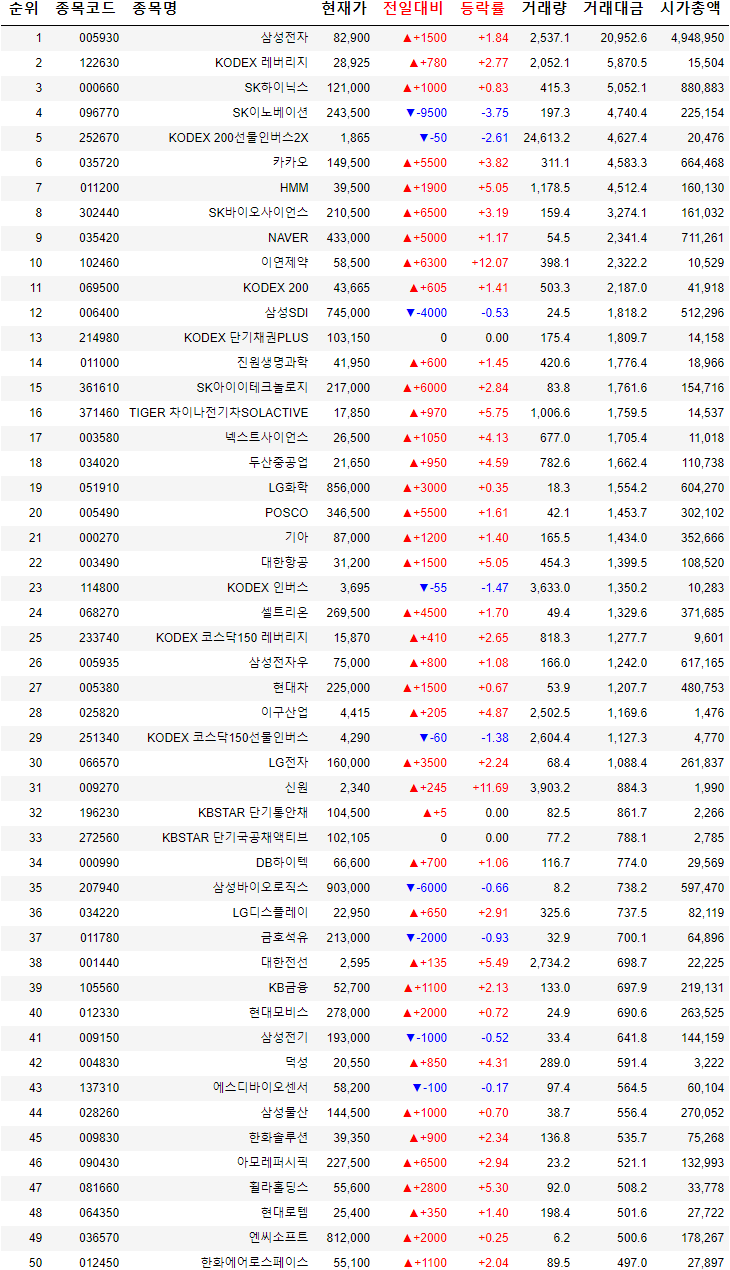This screenshot has height=1270, width=730.
Task: Select KODEX 코스닥150선물인버스 name
Action: coord(228,738)
